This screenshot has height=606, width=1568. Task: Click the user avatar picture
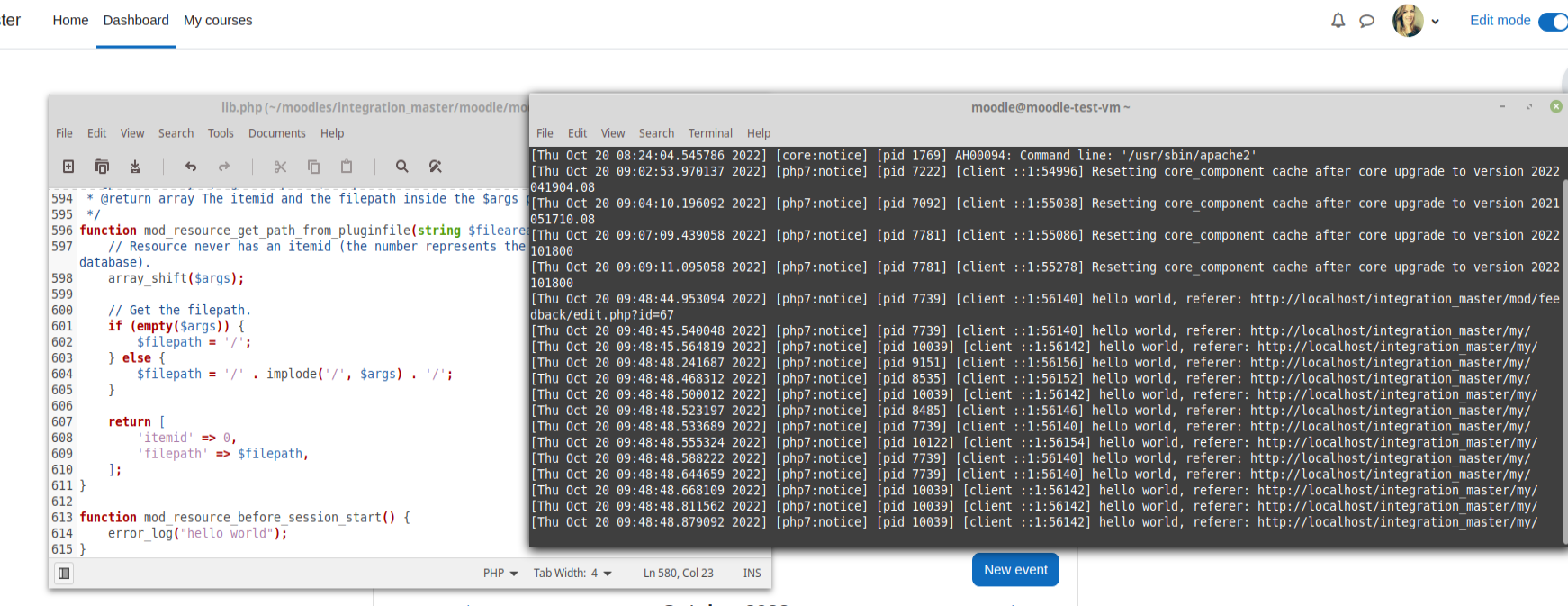1408,20
